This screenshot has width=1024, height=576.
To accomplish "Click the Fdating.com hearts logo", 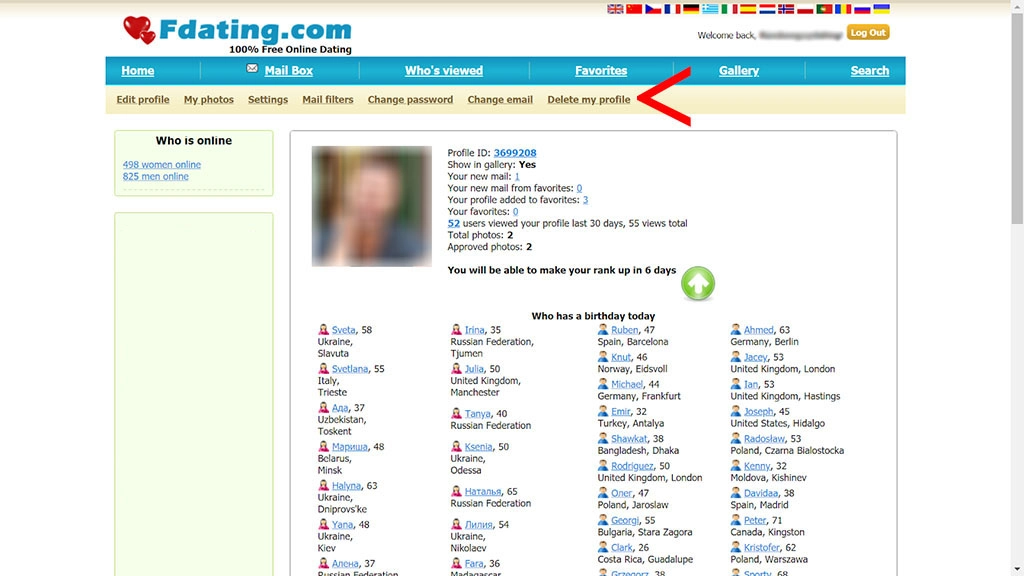I will click(139, 31).
